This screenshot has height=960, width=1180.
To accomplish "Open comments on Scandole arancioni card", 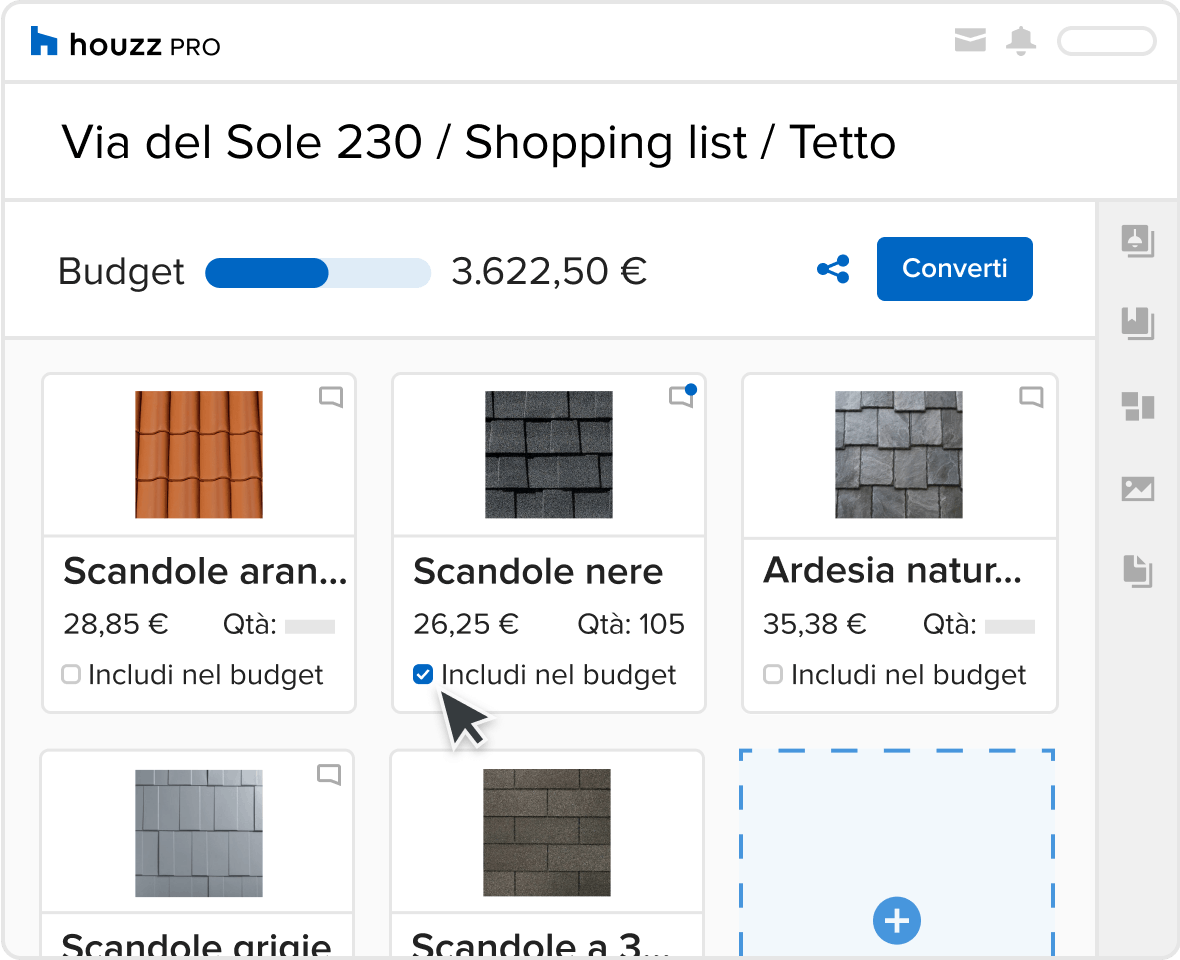I will (331, 396).
